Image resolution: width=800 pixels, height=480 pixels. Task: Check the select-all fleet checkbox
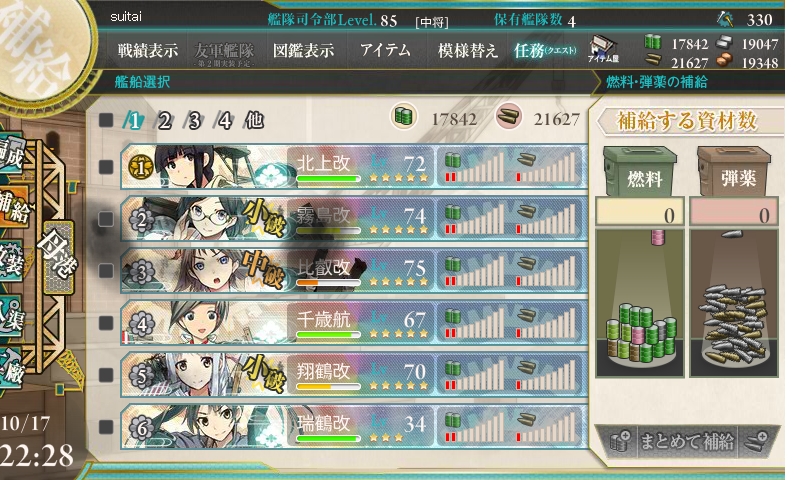106,120
